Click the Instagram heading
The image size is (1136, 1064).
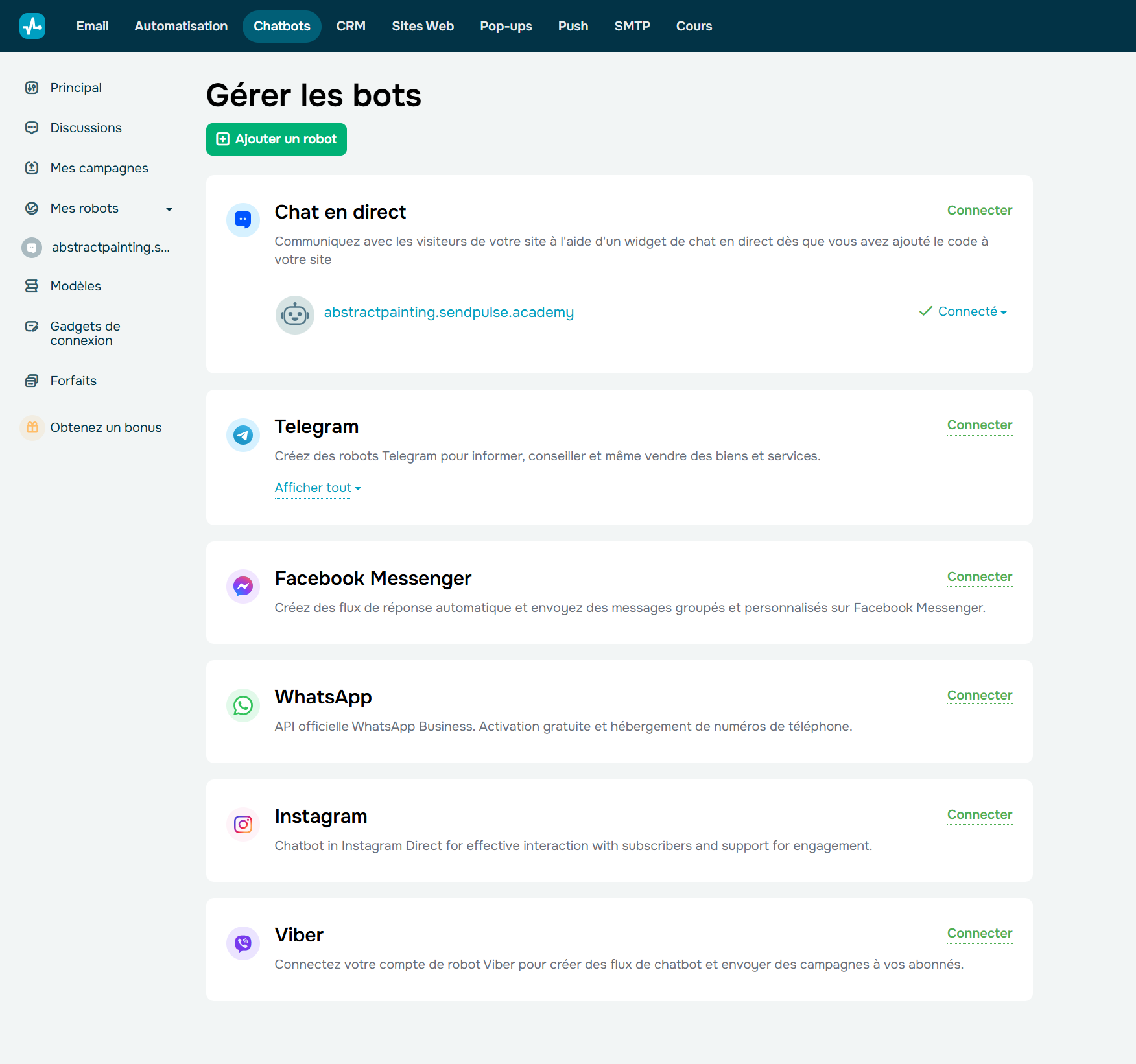click(321, 816)
